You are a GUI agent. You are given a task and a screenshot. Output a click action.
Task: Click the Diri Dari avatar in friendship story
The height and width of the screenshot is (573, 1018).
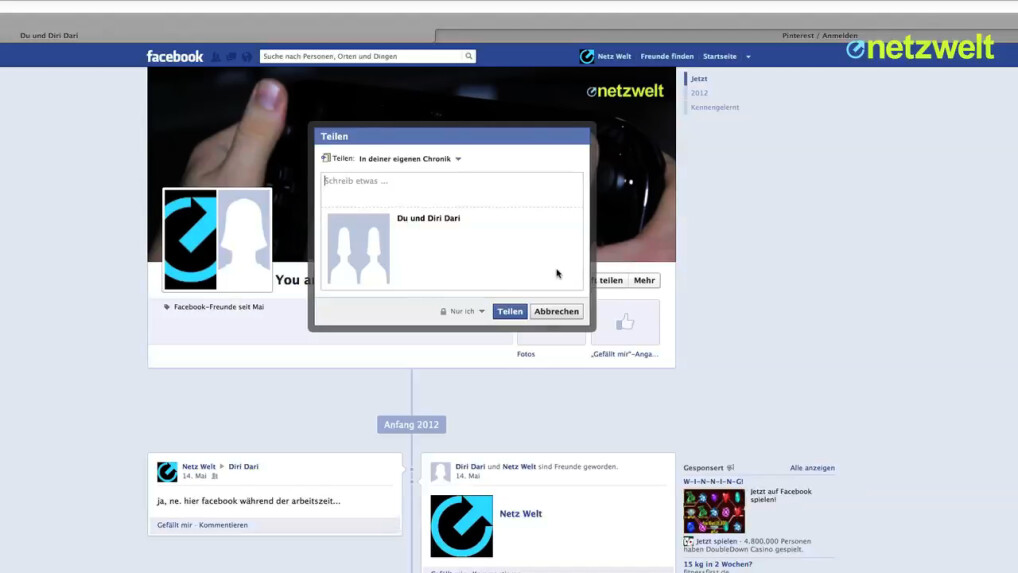(x=440, y=471)
